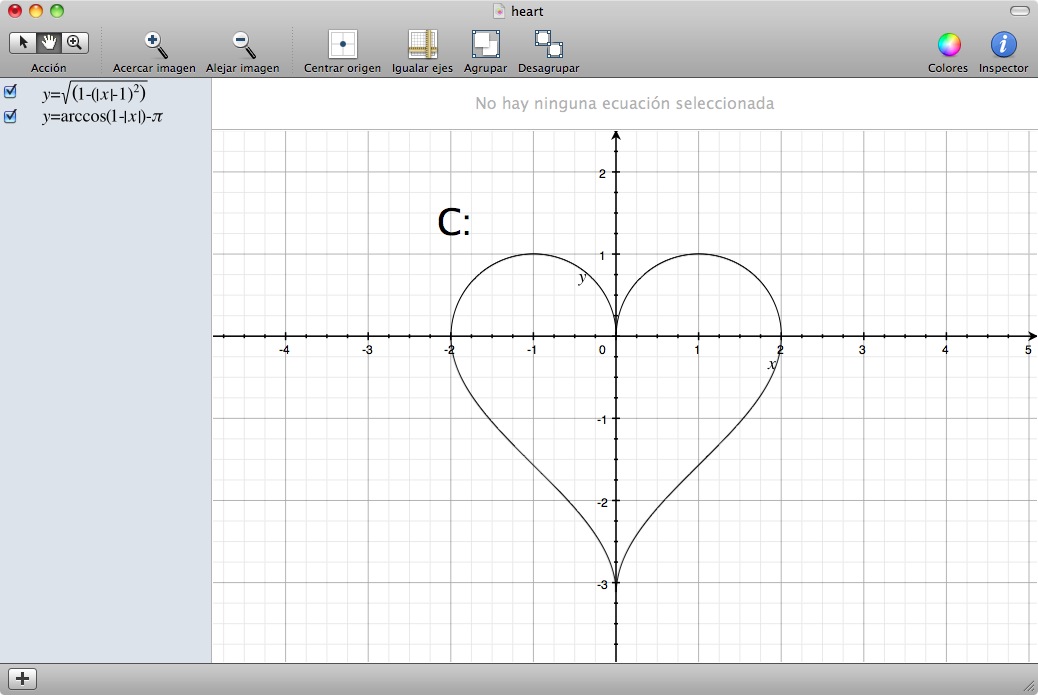
Task: Click the window resize grip corner
Action: click(x=1029, y=688)
